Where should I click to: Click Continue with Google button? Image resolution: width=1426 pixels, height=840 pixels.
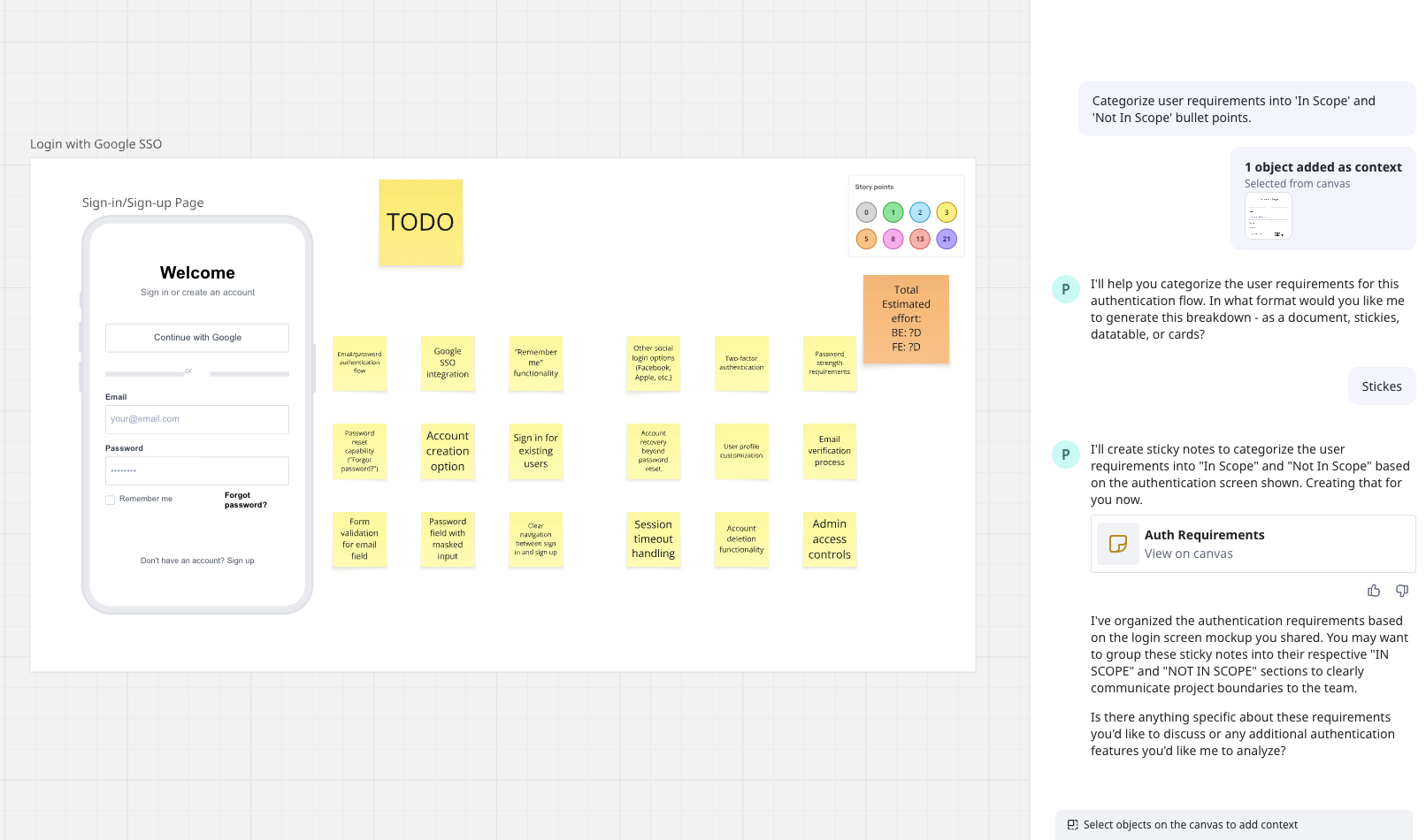[197, 338]
